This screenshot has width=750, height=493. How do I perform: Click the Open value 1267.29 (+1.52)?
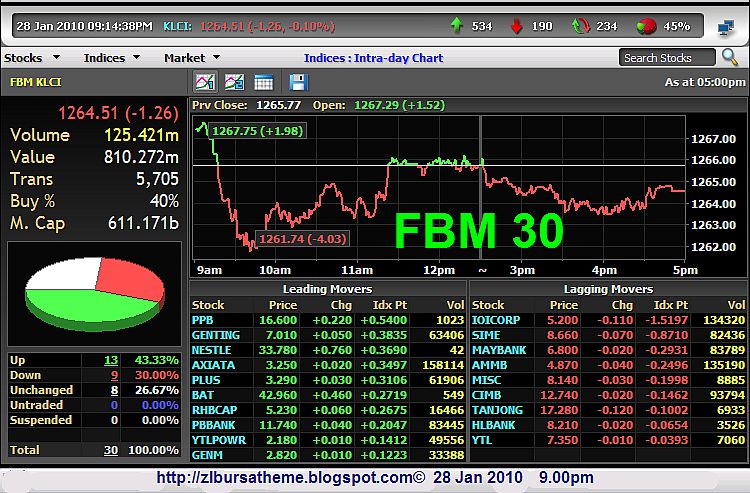(399, 105)
